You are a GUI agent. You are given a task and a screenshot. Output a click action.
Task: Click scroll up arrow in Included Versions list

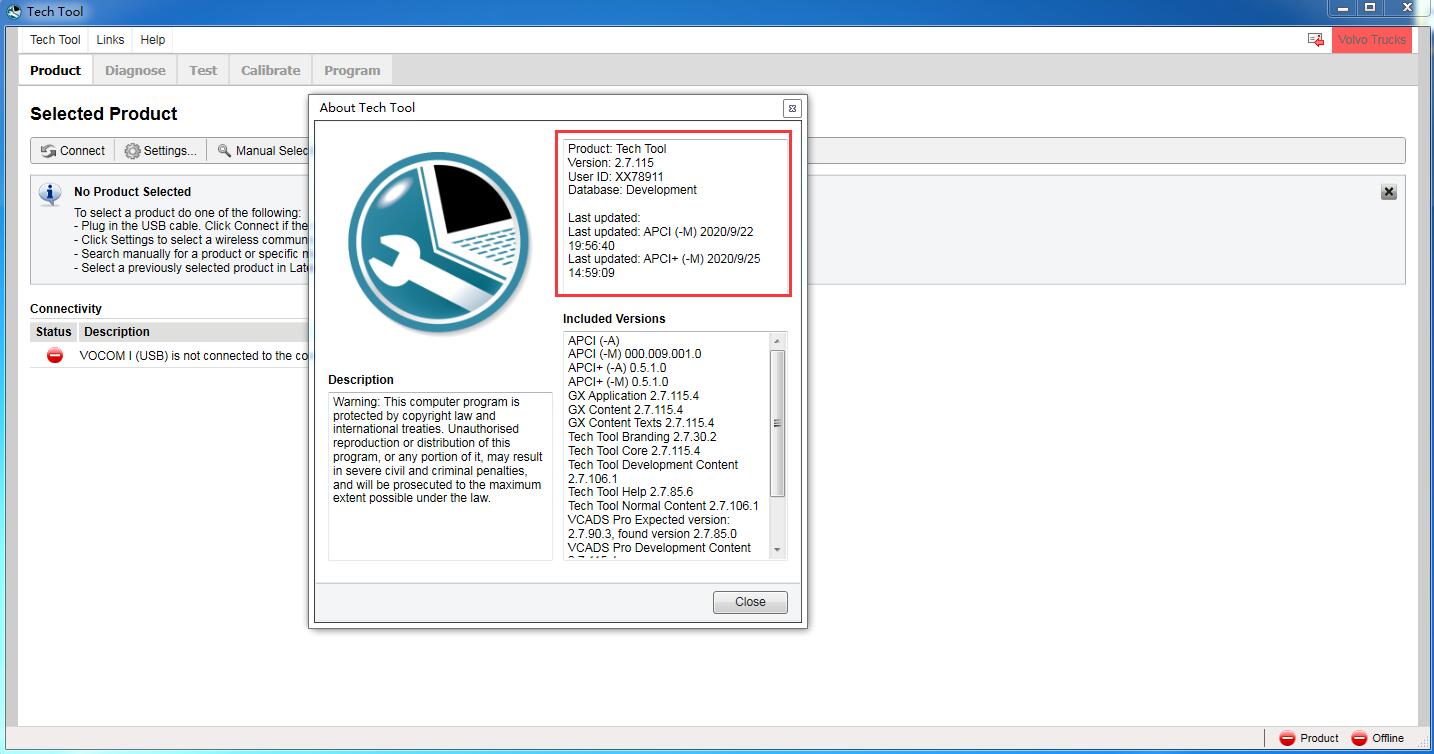[x=777, y=342]
